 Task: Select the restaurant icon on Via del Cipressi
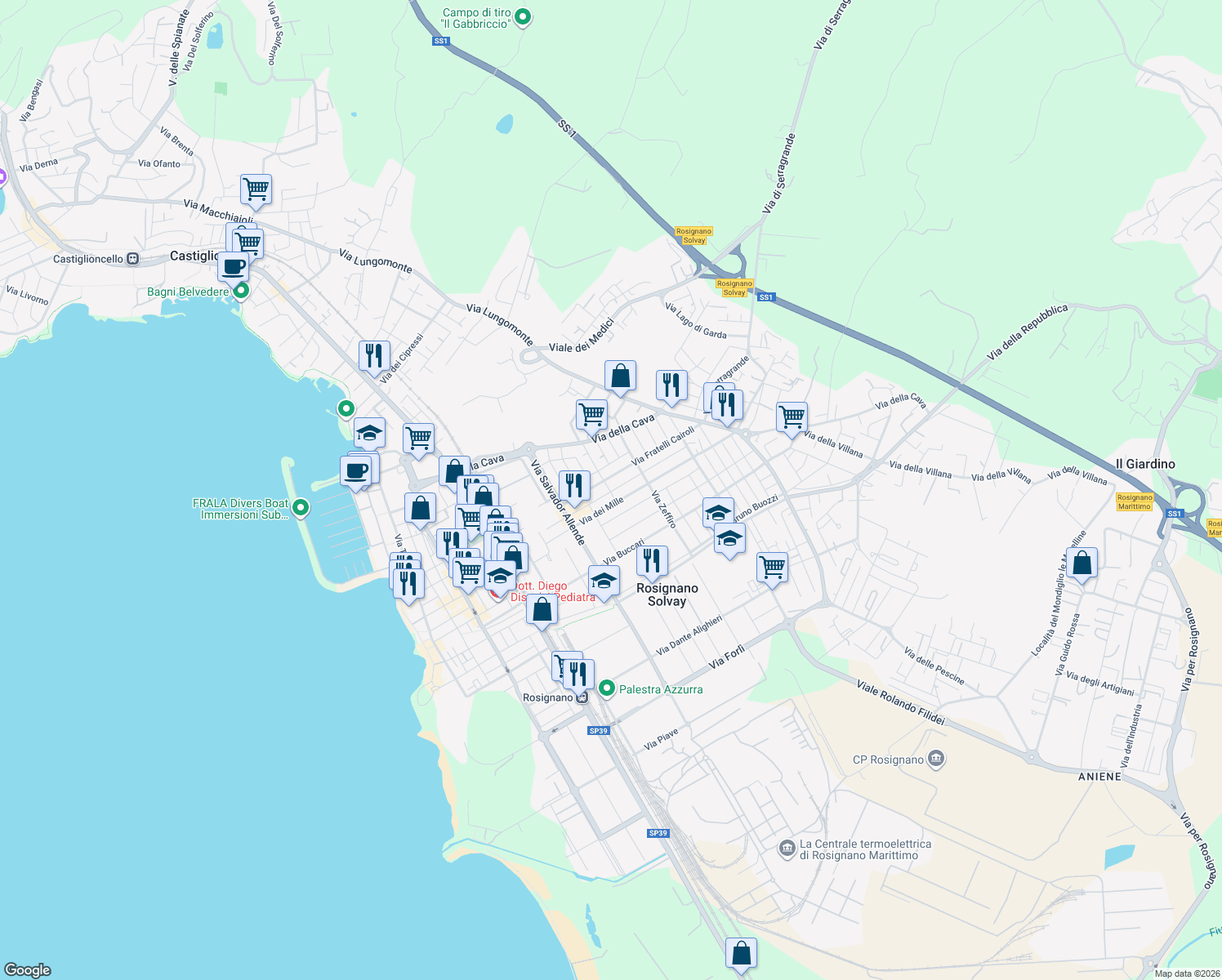[x=373, y=356]
